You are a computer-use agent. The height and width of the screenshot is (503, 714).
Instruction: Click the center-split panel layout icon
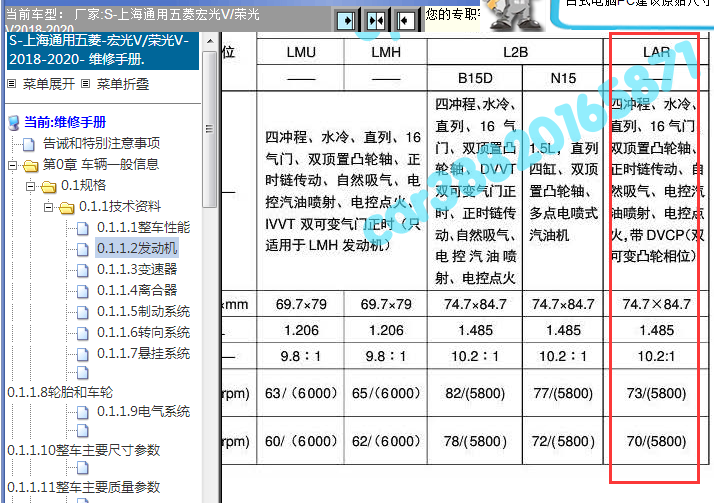click(x=376, y=20)
